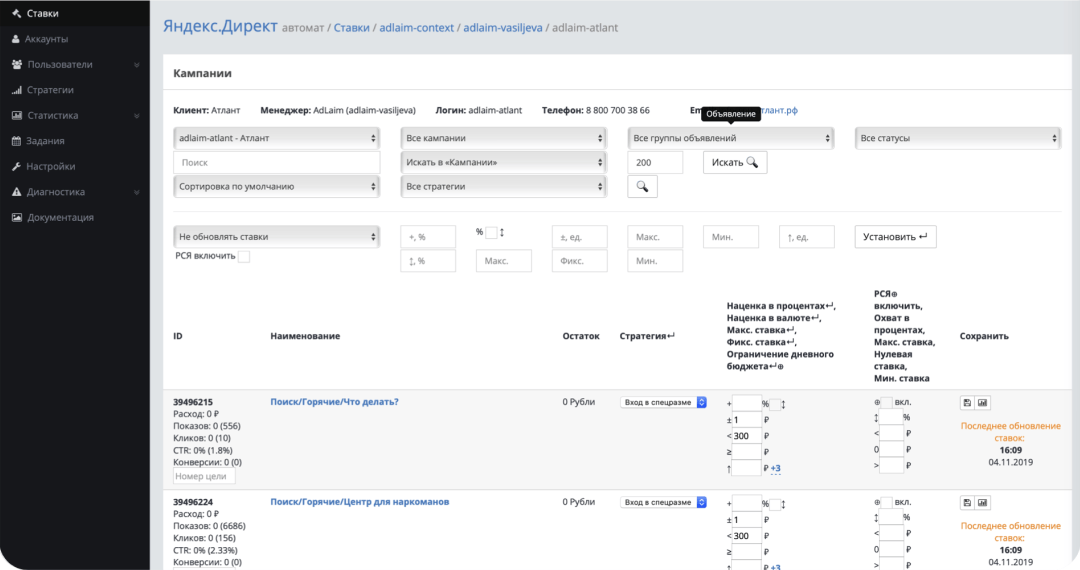Go to Стратегии in the sidebar

coord(50,90)
